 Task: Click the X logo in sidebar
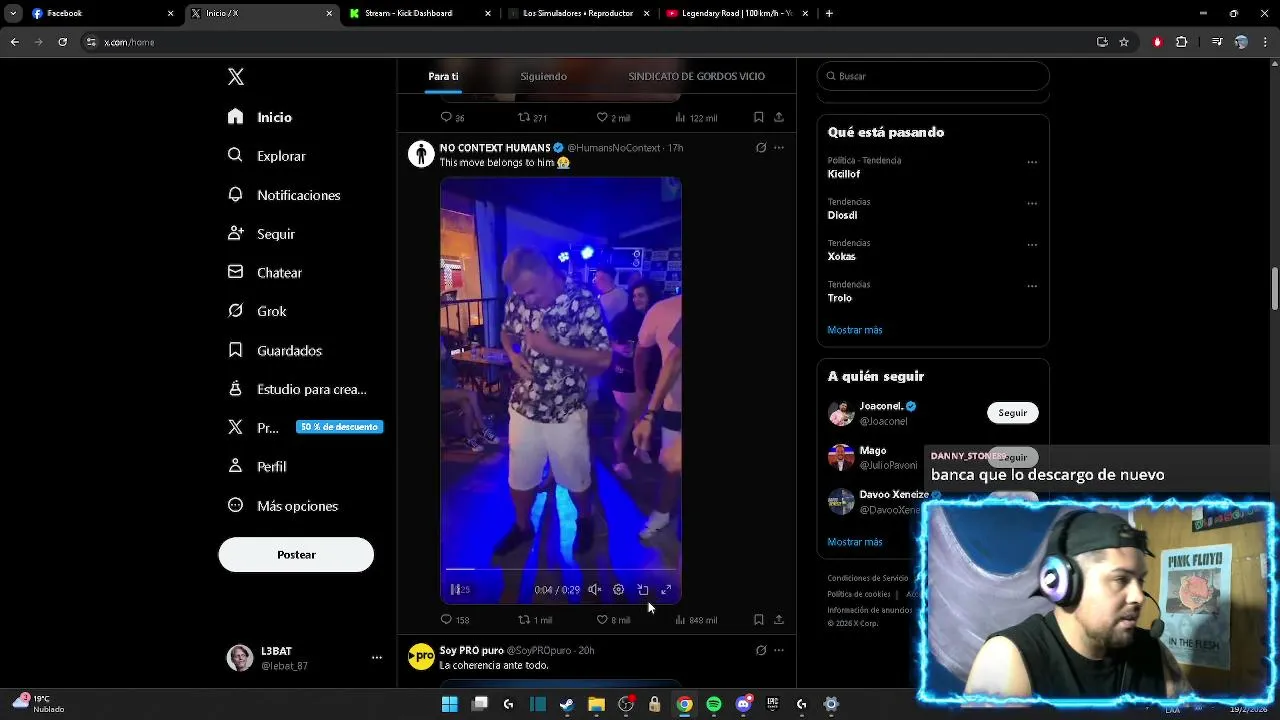[x=236, y=77]
